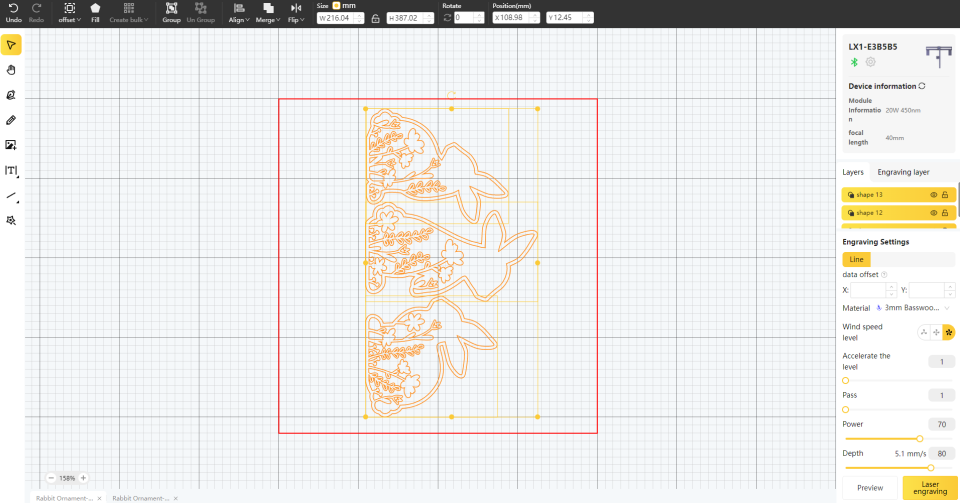Select the pen drawing tool
The height and width of the screenshot is (503, 960).
11,120
